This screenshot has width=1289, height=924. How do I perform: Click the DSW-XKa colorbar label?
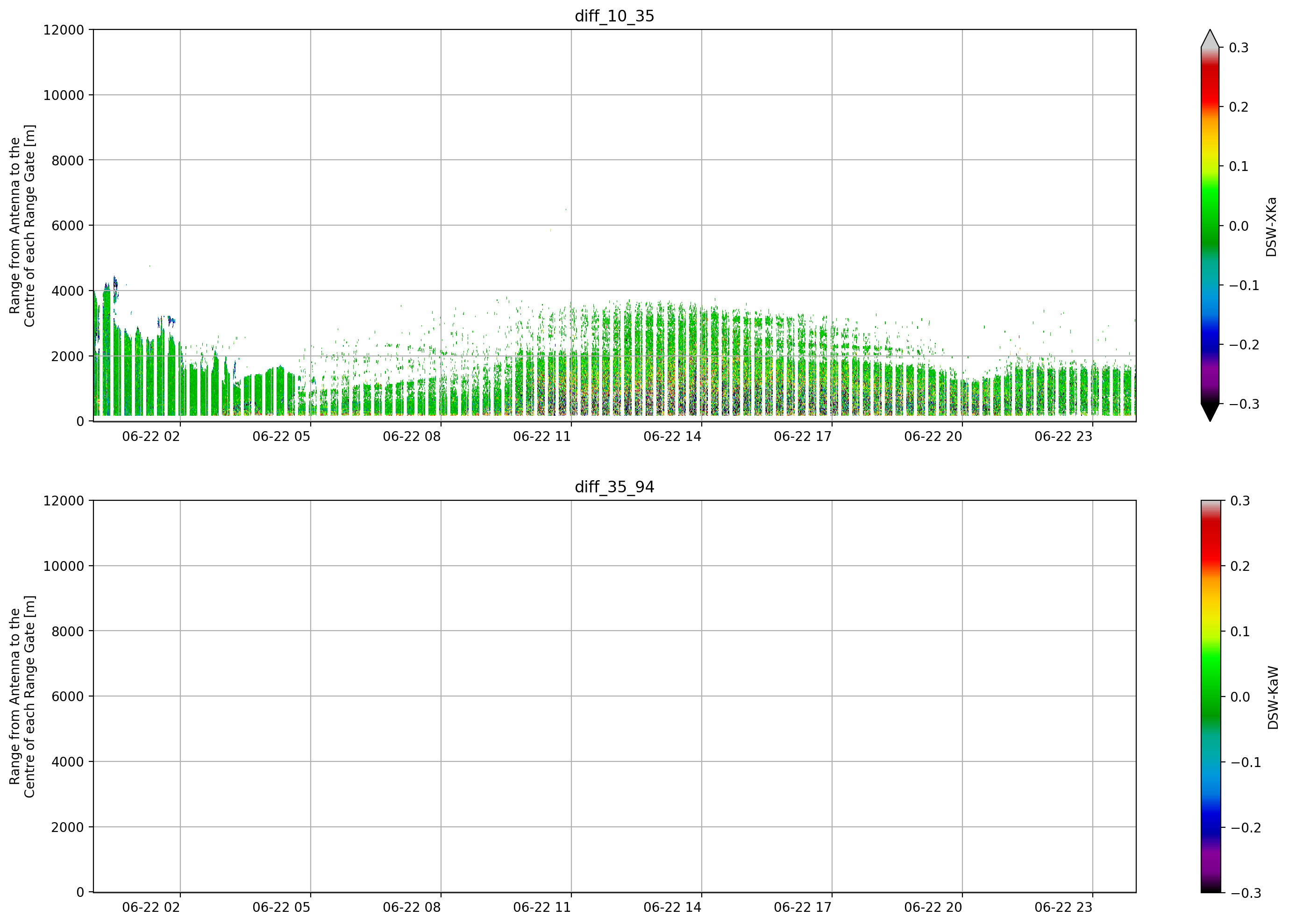(x=1271, y=227)
